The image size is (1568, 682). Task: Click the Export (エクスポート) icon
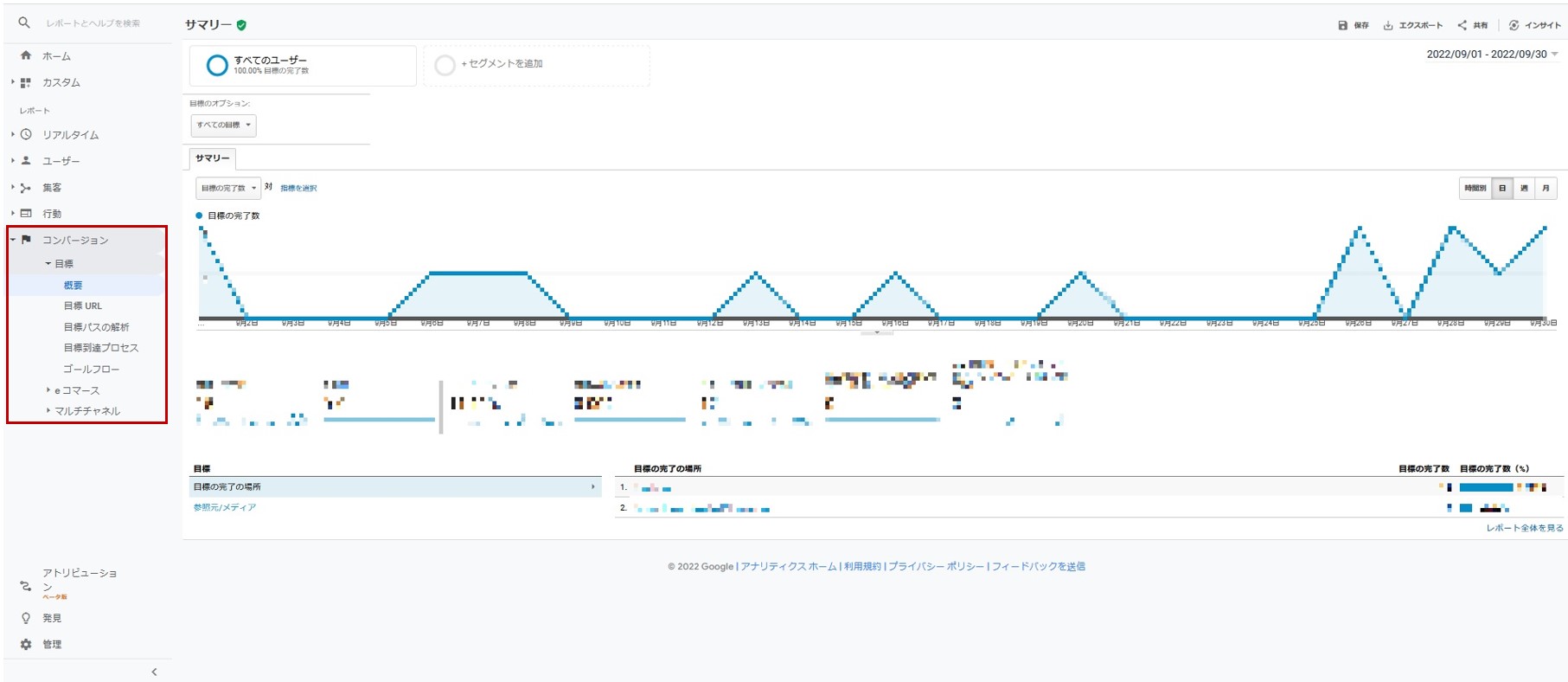[1388, 25]
